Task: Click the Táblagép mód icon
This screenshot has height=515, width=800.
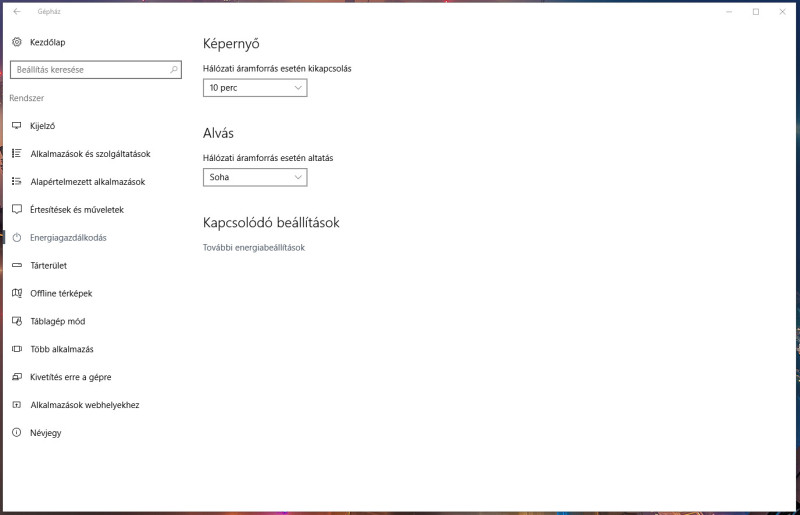Action: tap(17, 321)
